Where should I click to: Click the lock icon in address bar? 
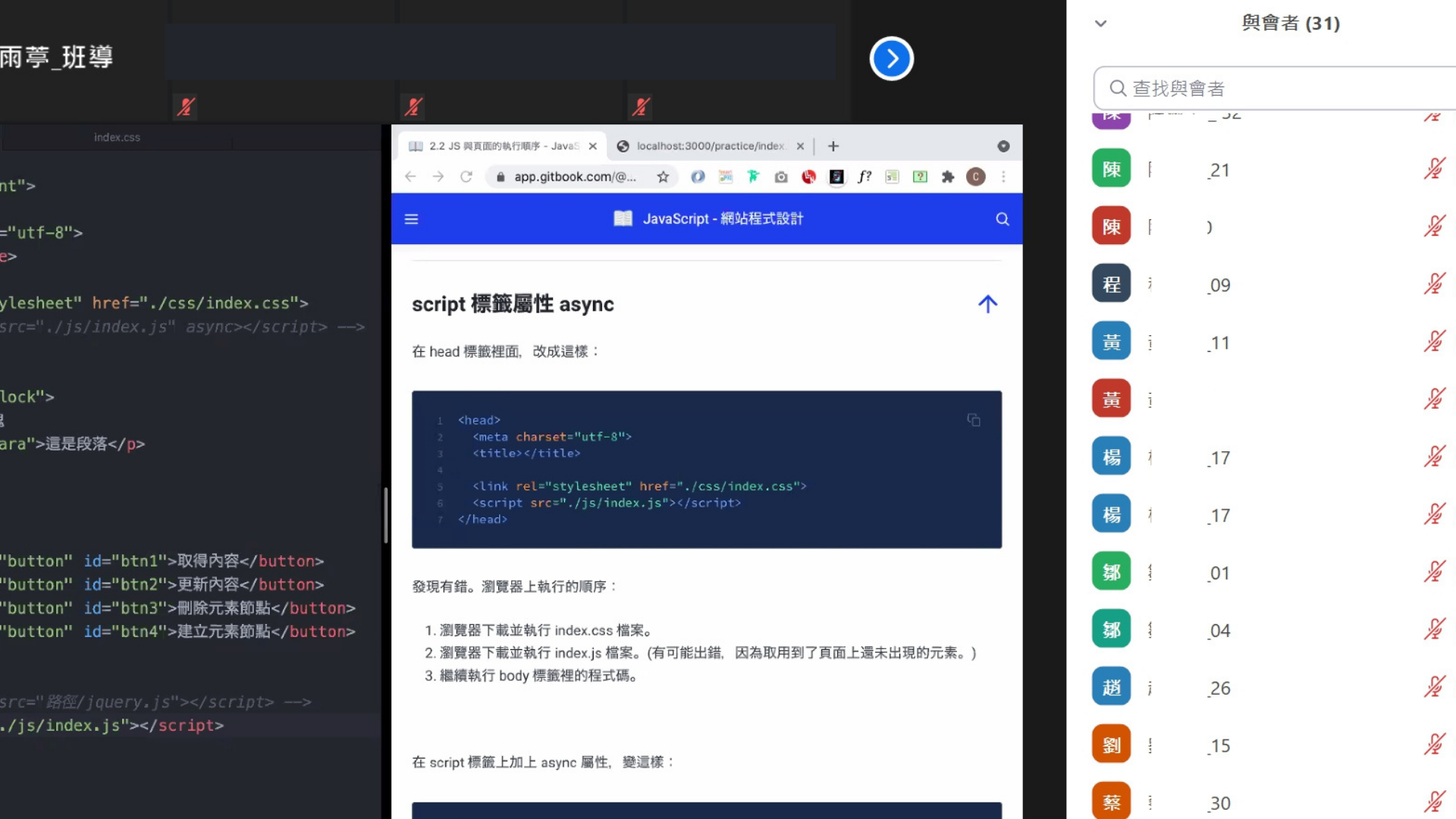[x=500, y=177]
